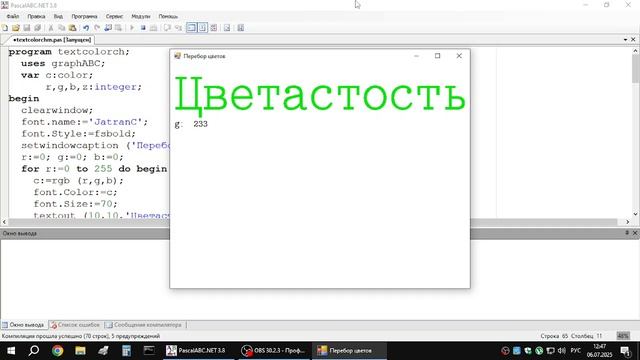Open the Windows Start menu

(11, 351)
